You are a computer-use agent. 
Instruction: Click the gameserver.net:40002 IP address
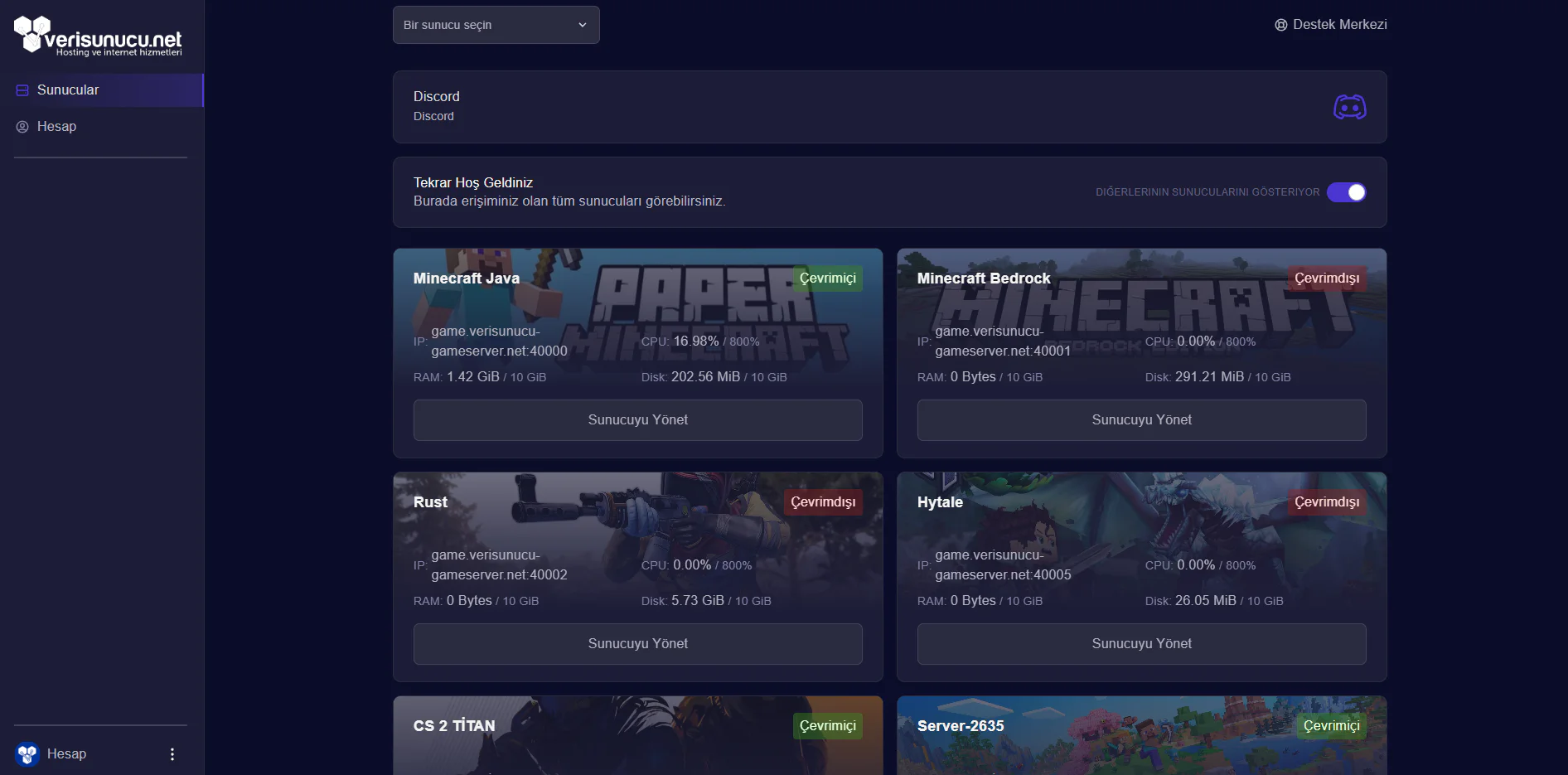coord(499,565)
